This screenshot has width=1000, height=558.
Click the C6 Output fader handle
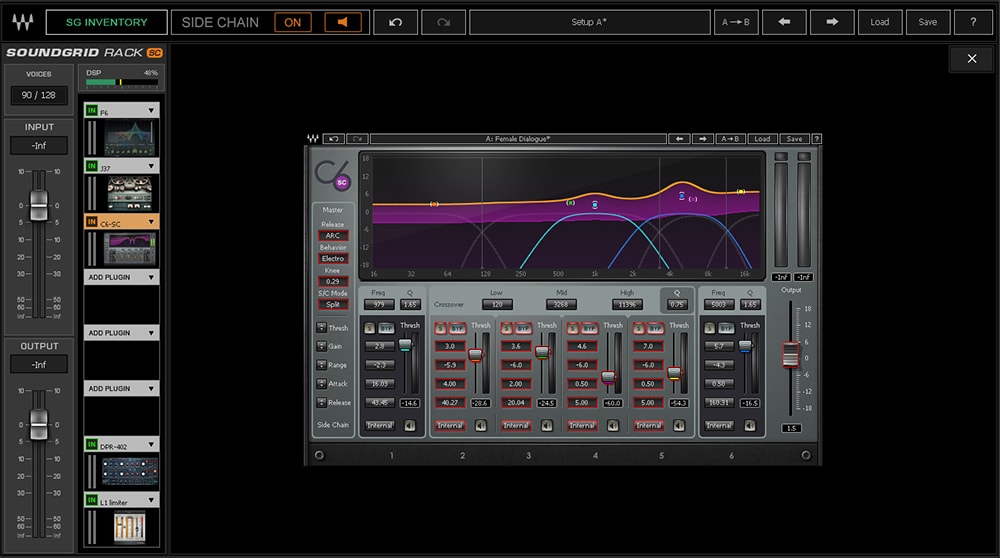pyautogui.click(x=790, y=354)
